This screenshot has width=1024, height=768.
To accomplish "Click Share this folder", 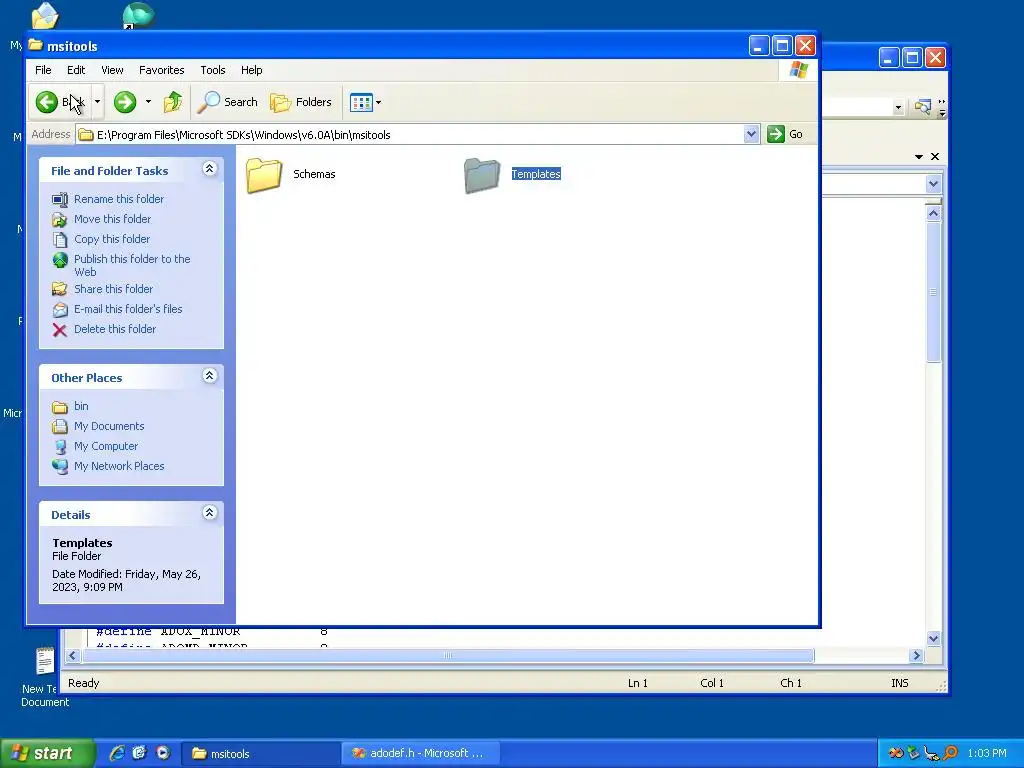I will coord(114,289).
